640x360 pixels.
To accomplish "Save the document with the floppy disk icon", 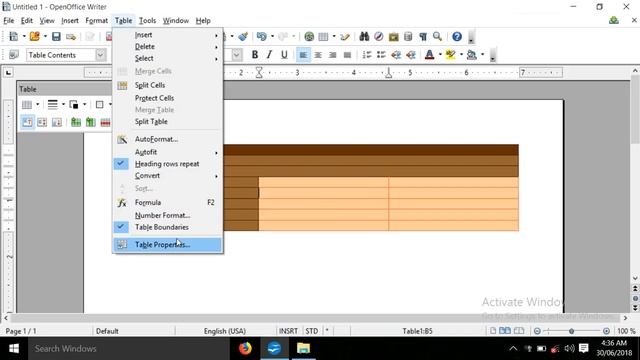I will tap(56, 37).
